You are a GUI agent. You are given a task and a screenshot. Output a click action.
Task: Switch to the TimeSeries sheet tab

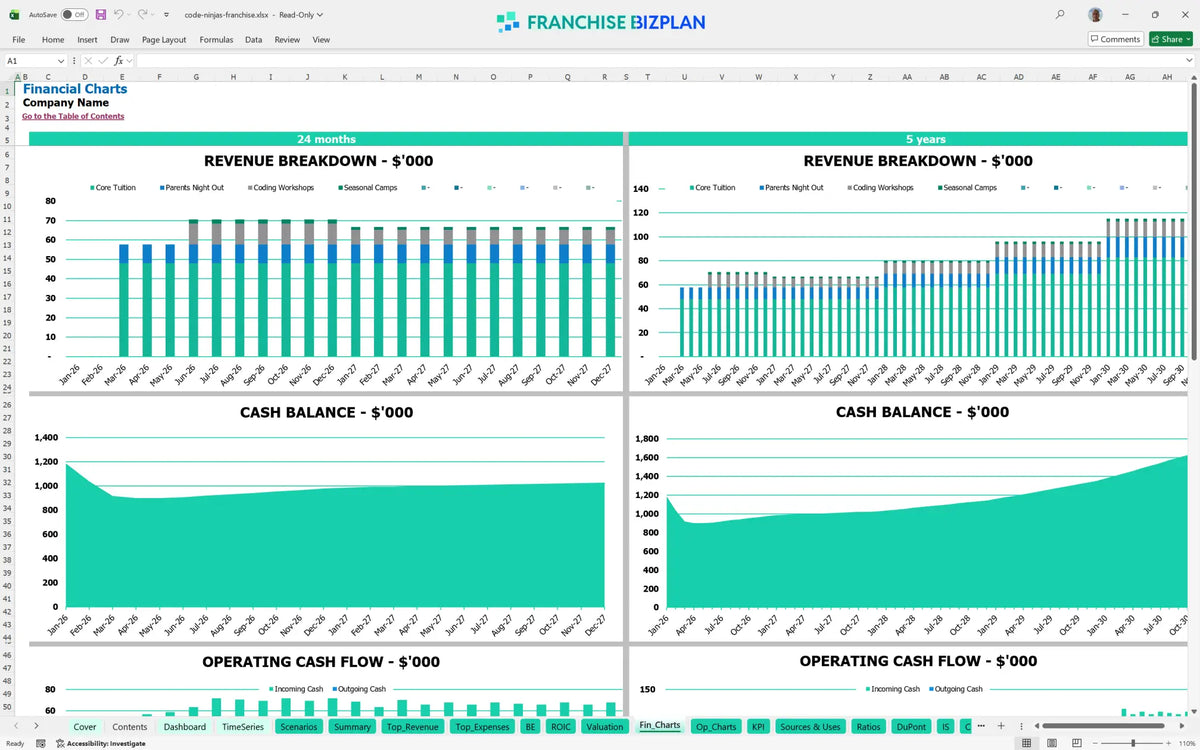pyautogui.click(x=243, y=727)
